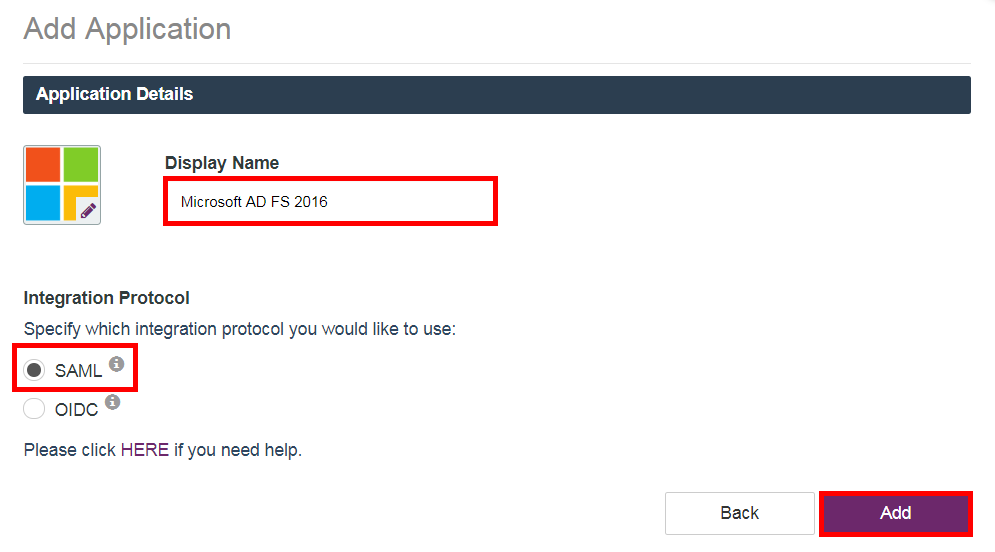The height and width of the screenshot is (552, 995).
Task: Select the SAML radio button
Action: coord(35,371)
